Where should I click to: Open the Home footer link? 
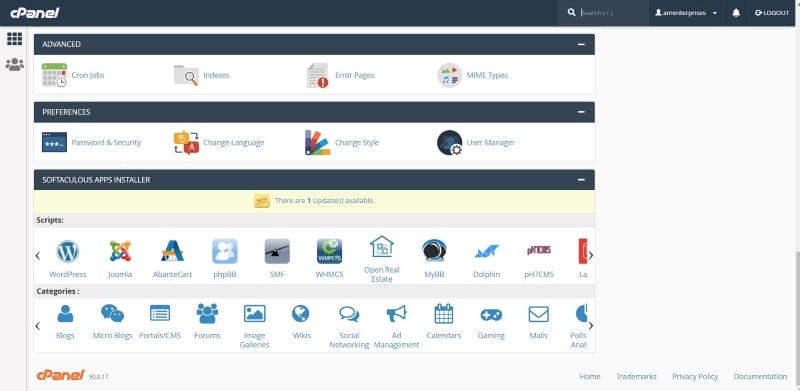[590, 376]
